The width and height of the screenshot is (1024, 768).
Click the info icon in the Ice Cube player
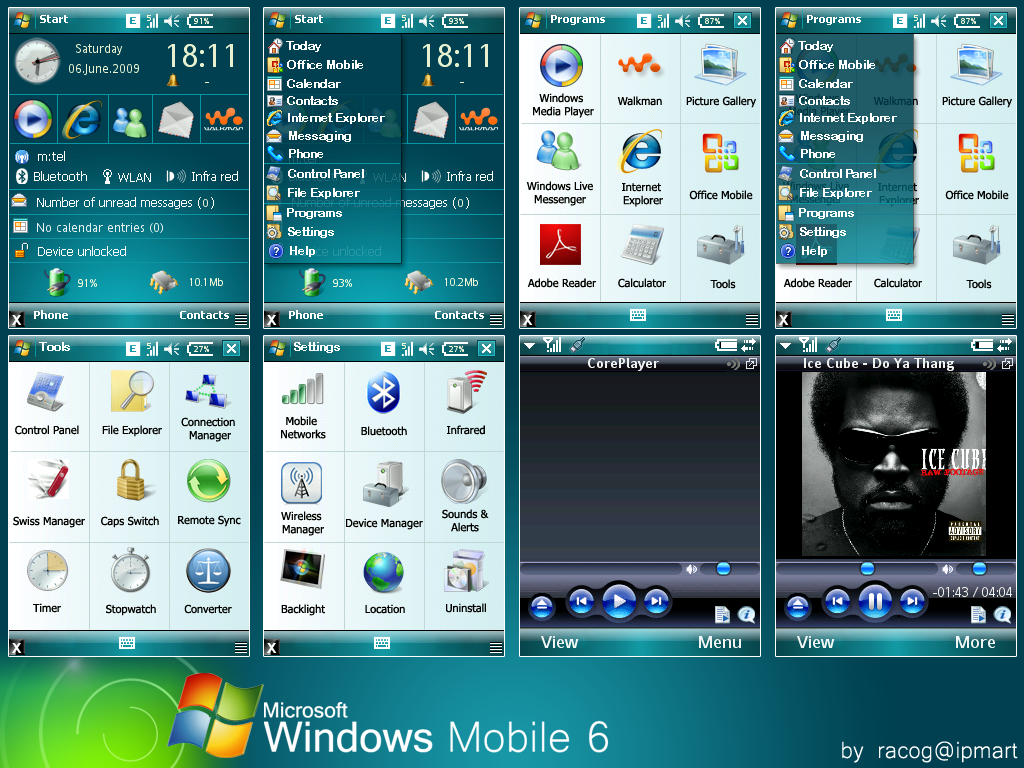[x=1002, y=615]
